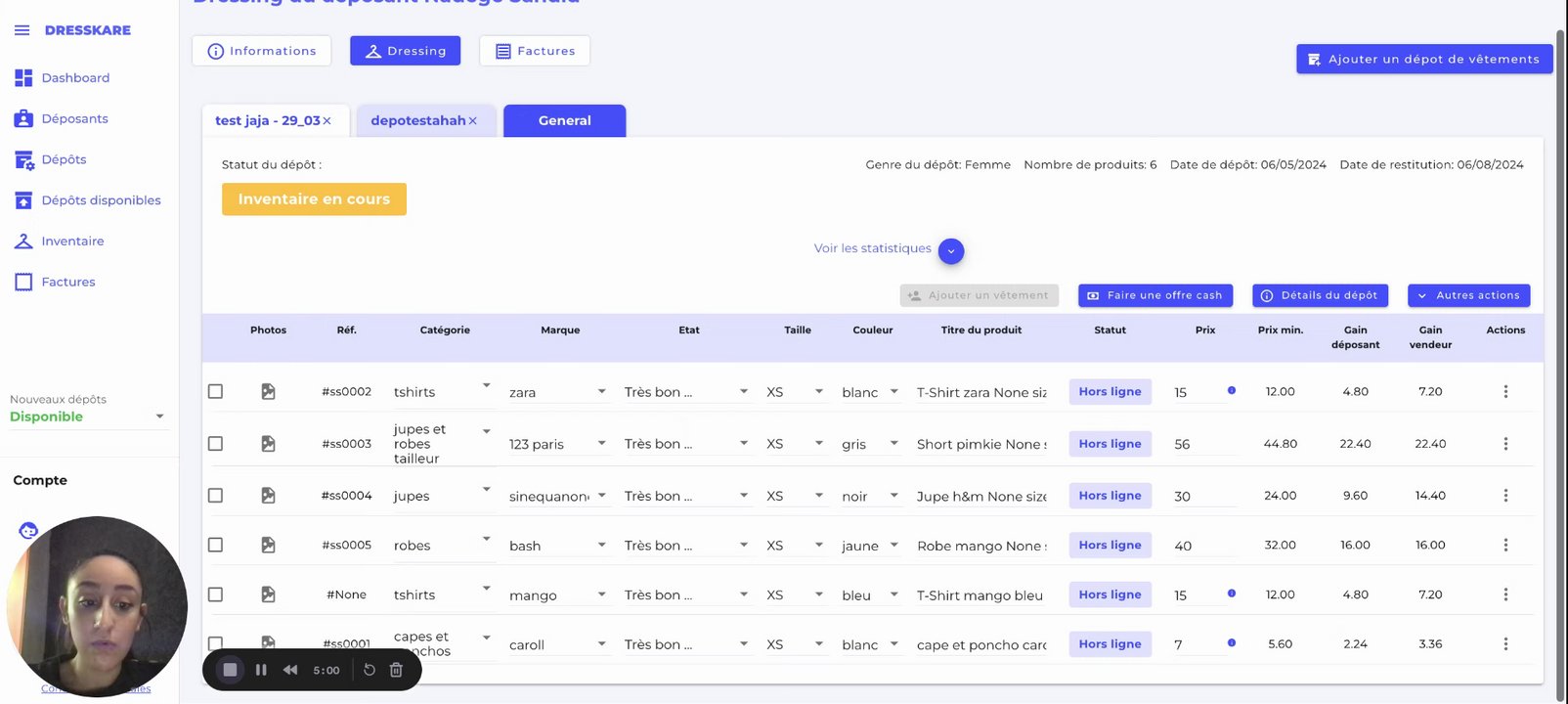Open brand dropdown showing zara
Viewport: 1568px width, 704px height.
[601, 391]
